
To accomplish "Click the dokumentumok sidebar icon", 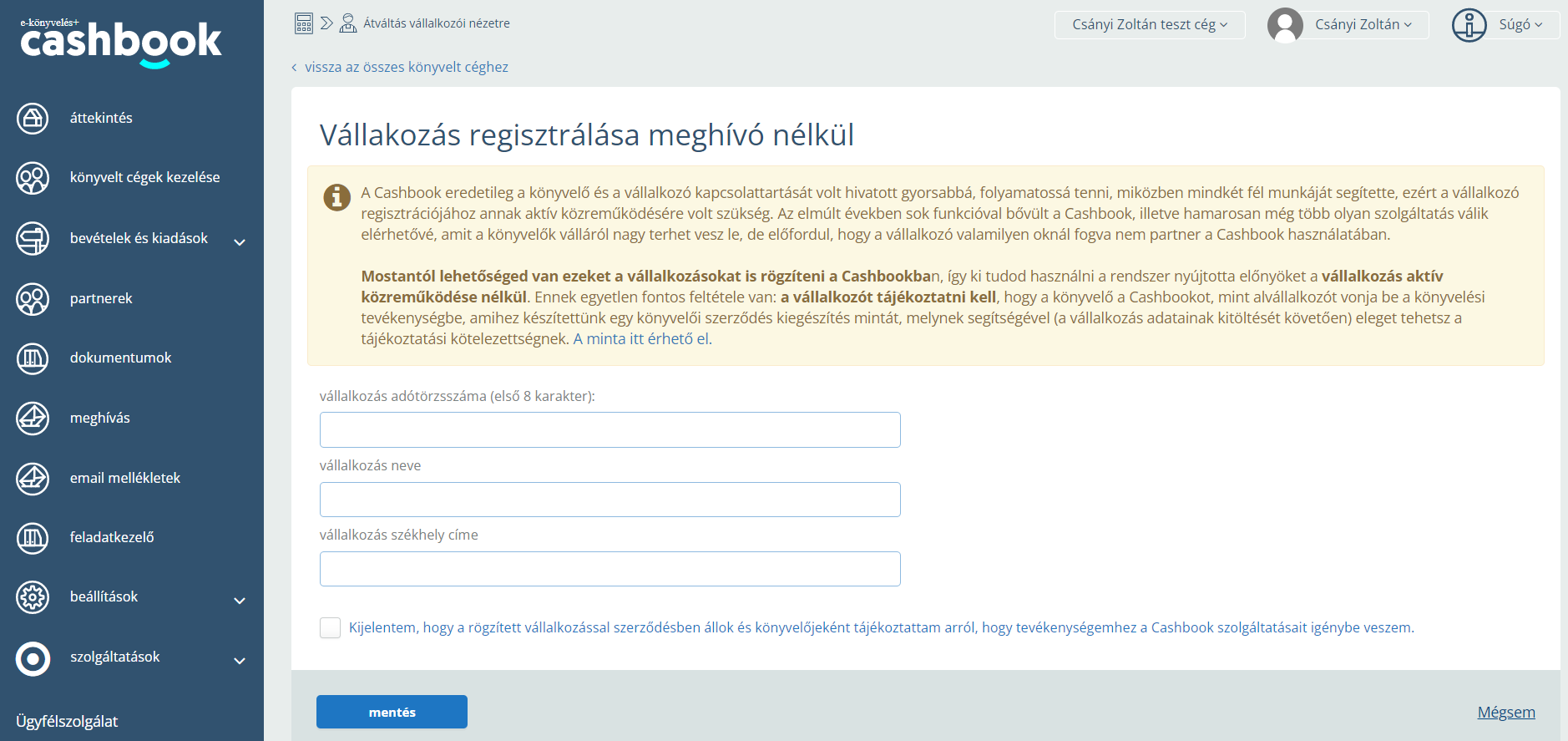I will click(x=33, y=358).
